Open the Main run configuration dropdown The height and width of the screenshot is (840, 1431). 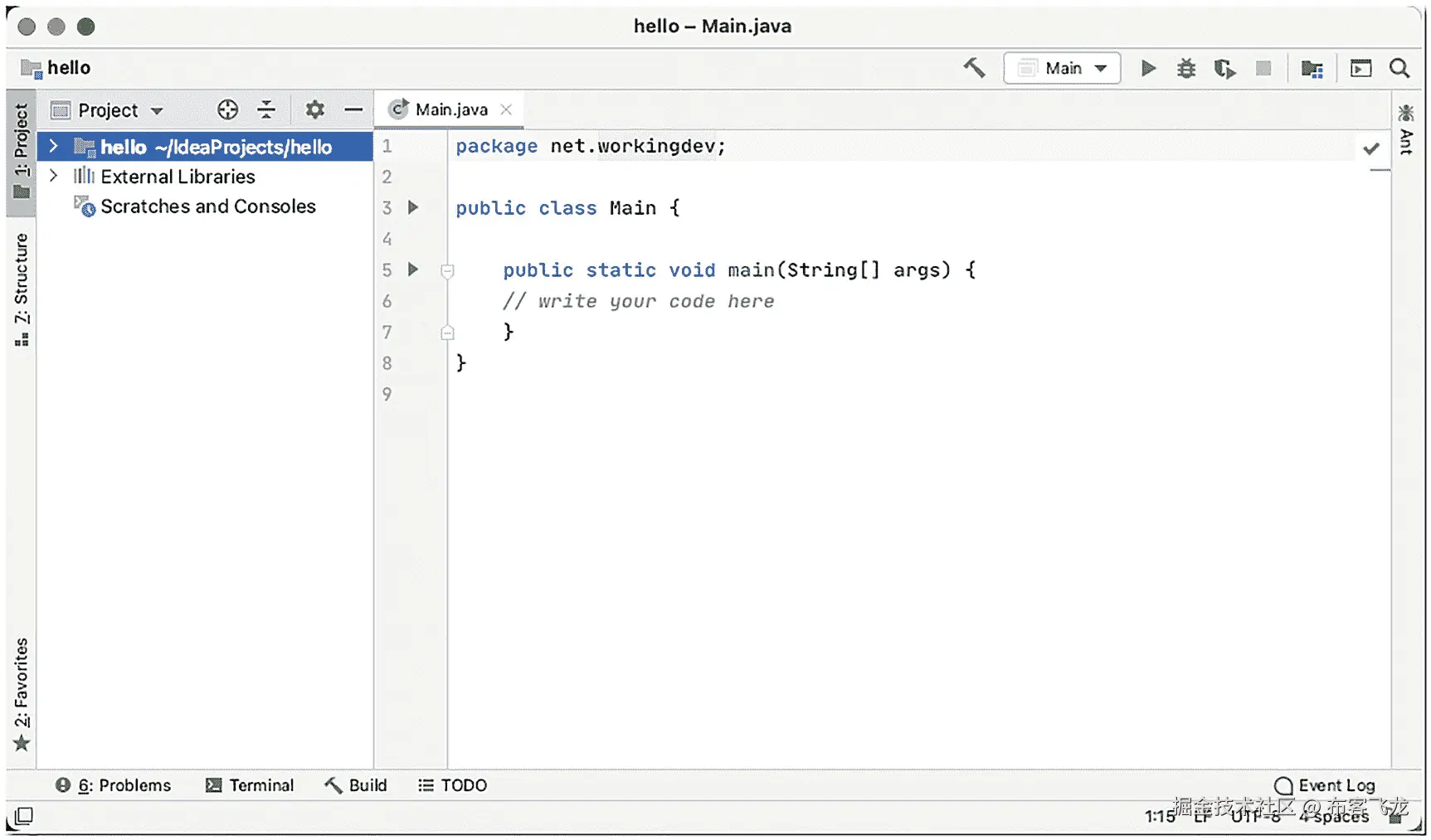[1062, 68]
